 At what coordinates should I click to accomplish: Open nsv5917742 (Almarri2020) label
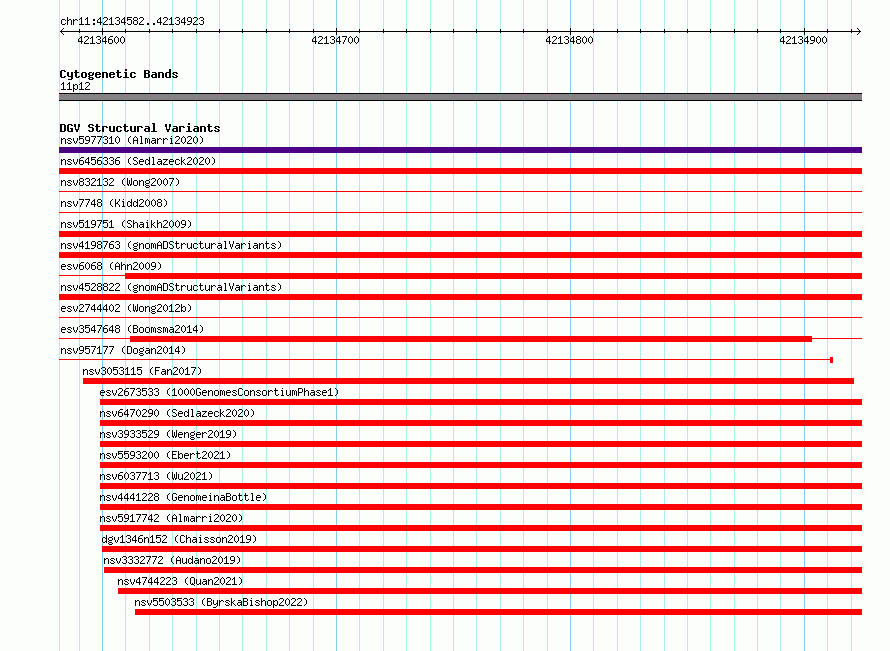171,518
